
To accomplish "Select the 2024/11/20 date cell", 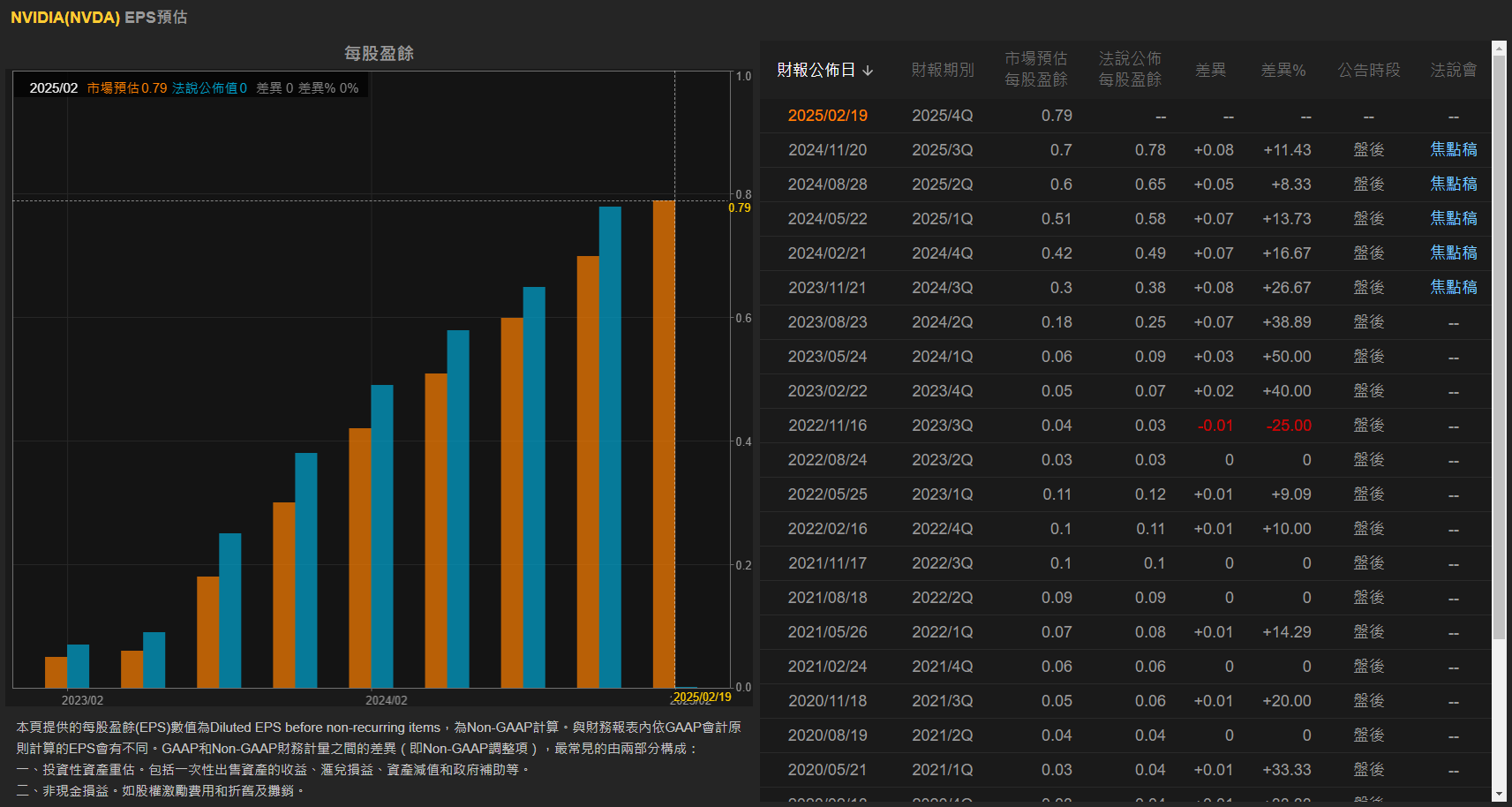I will click(827, 150).
